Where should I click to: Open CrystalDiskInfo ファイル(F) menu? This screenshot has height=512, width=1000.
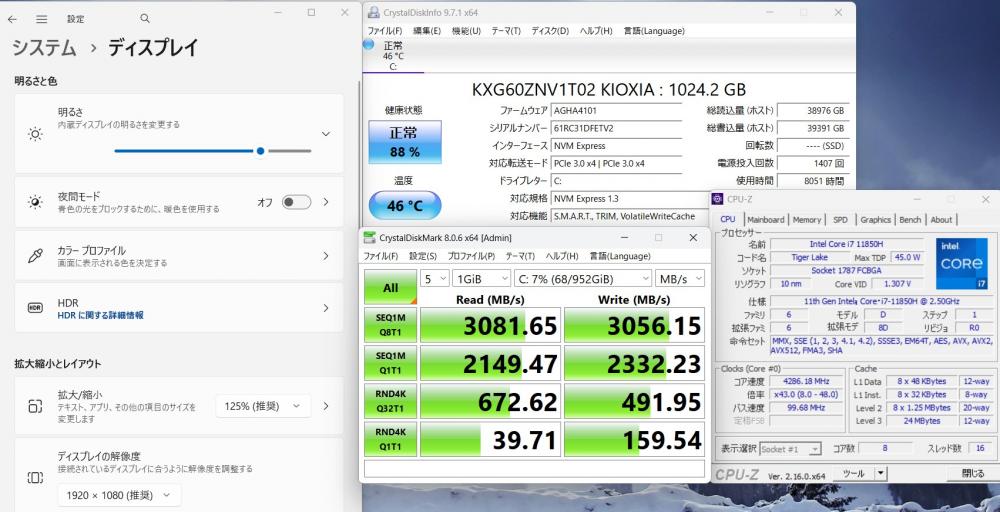[x=385, y=31]
